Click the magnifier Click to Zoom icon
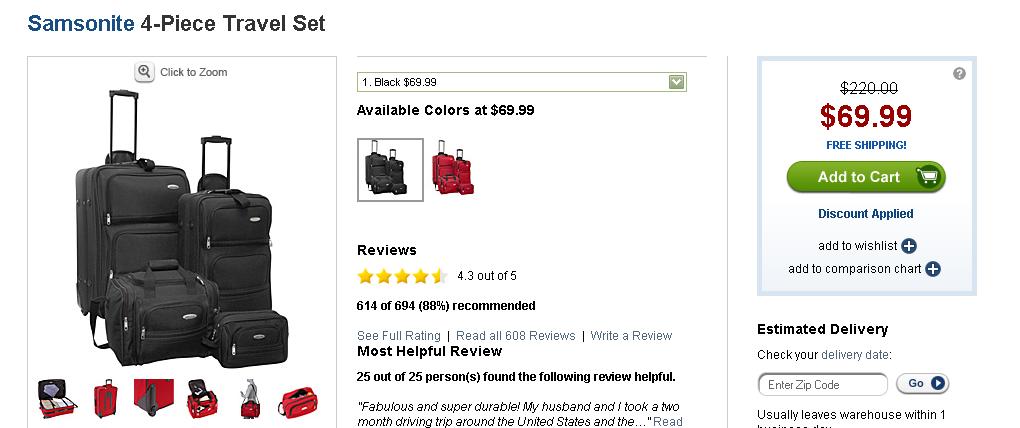The width and height of the screenshot is (1020, 428). [x=145, y=72]
